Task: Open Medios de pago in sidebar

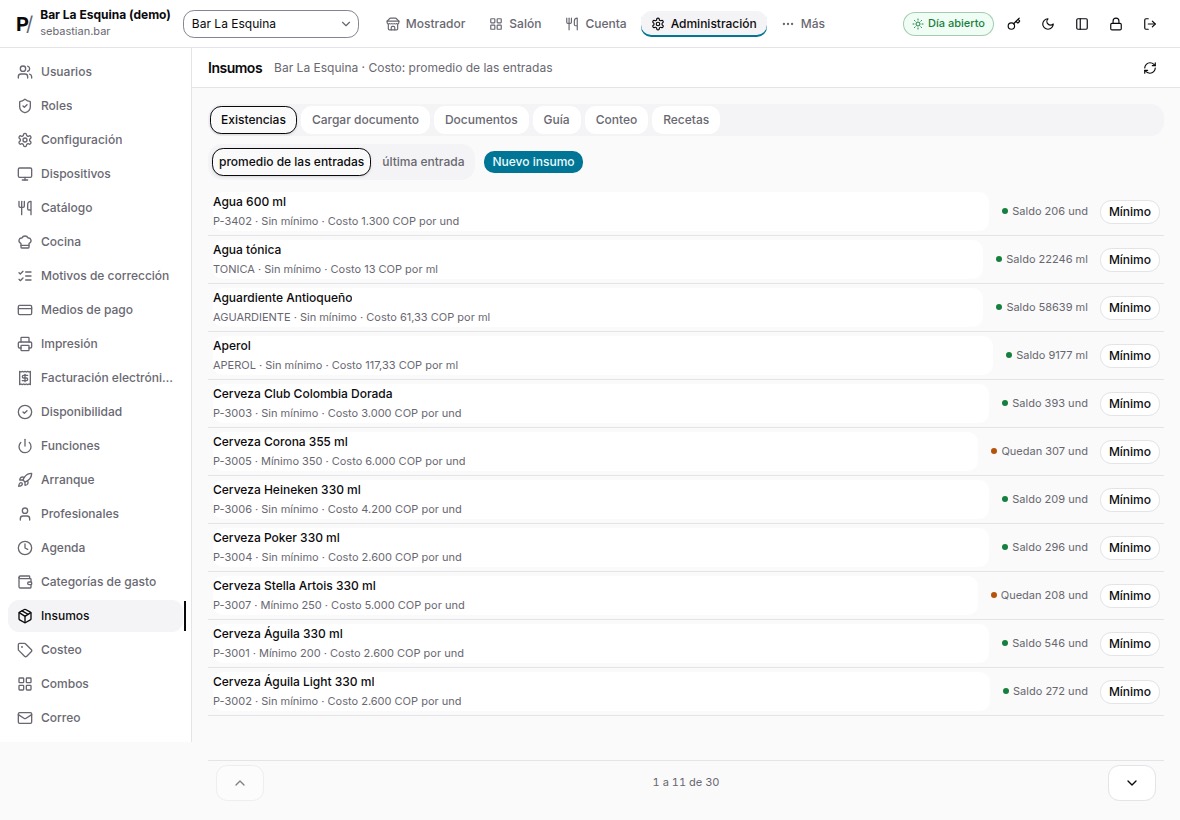Action: tap(96, 309)
